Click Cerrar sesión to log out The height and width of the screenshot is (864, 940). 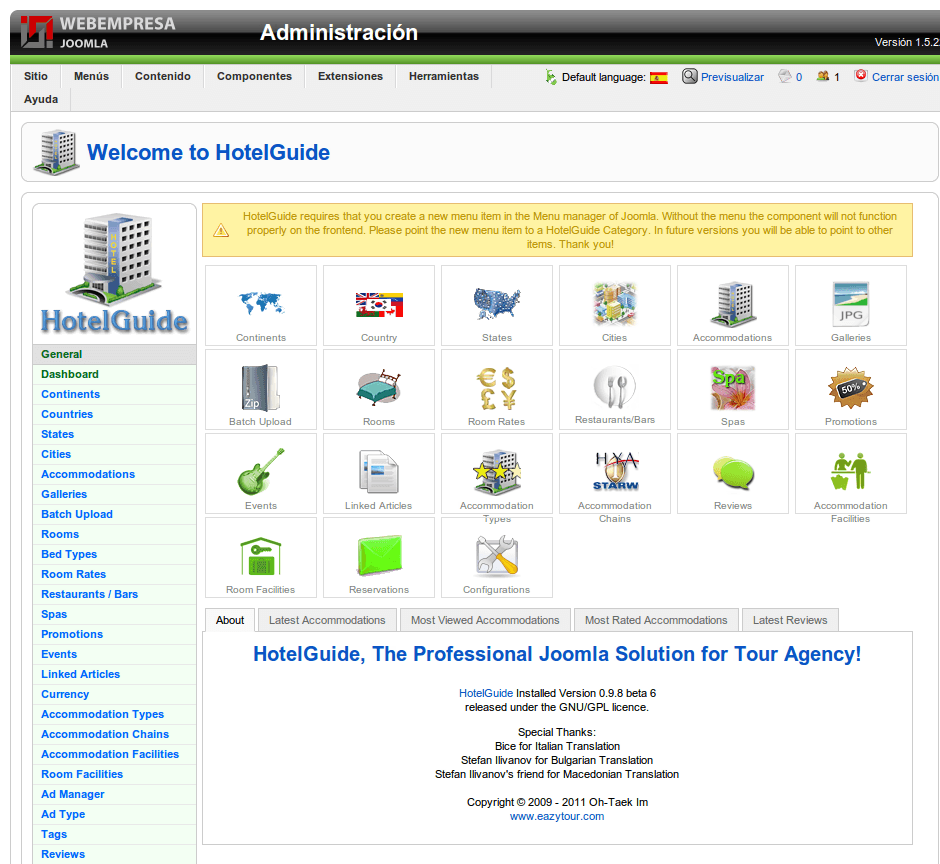tap(905, 77)
